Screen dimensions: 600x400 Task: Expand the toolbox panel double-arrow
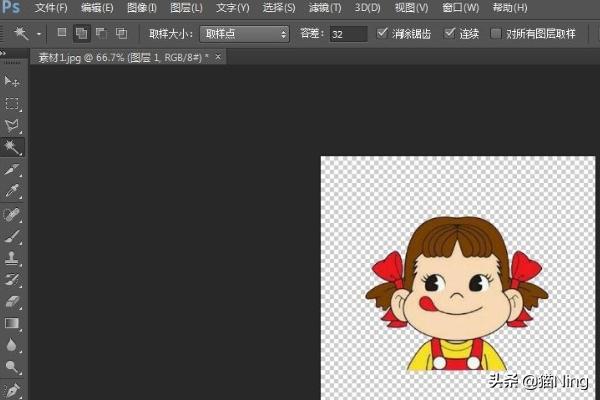(3, 53)
